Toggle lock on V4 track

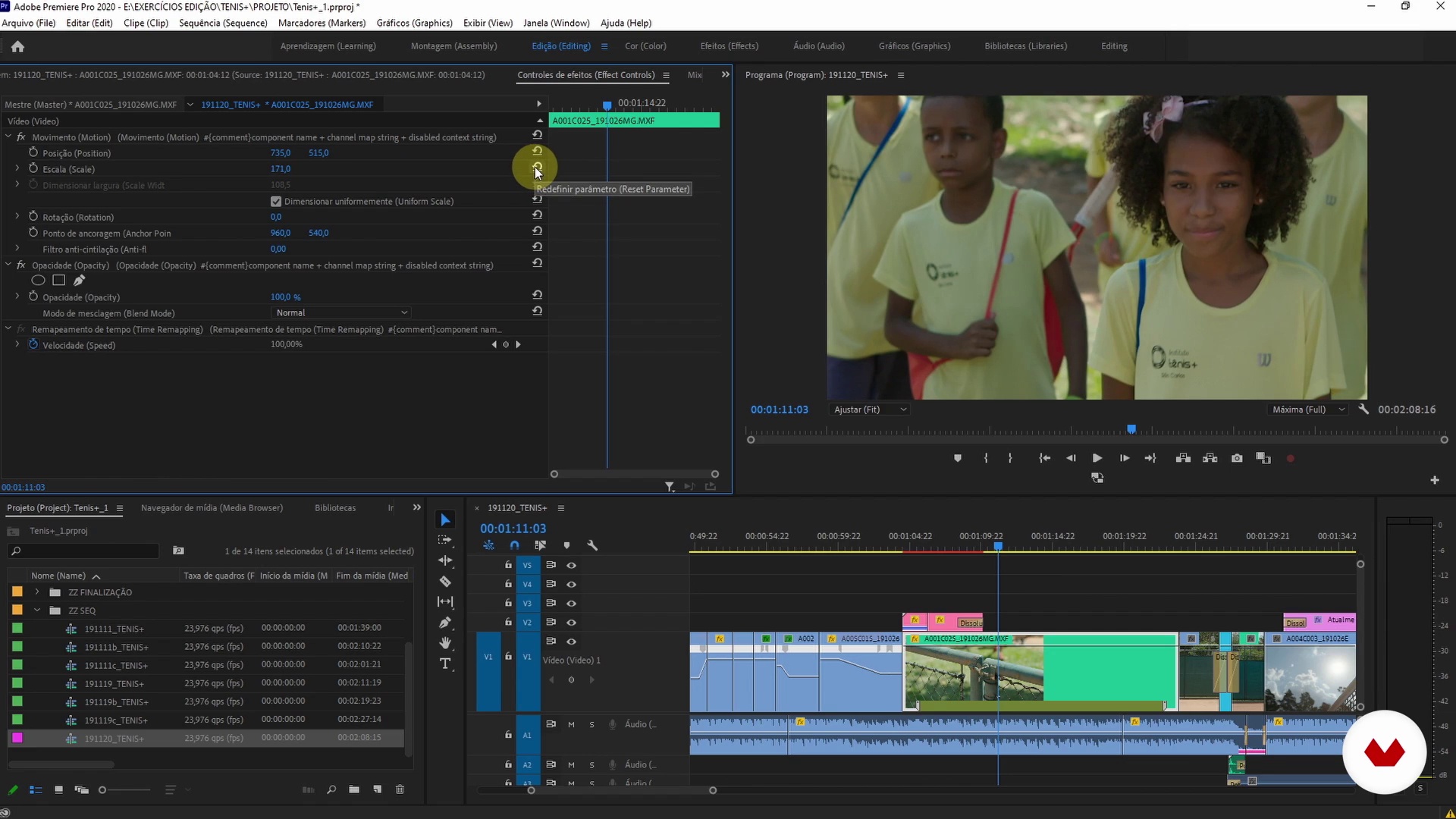[x=508, y=584]
